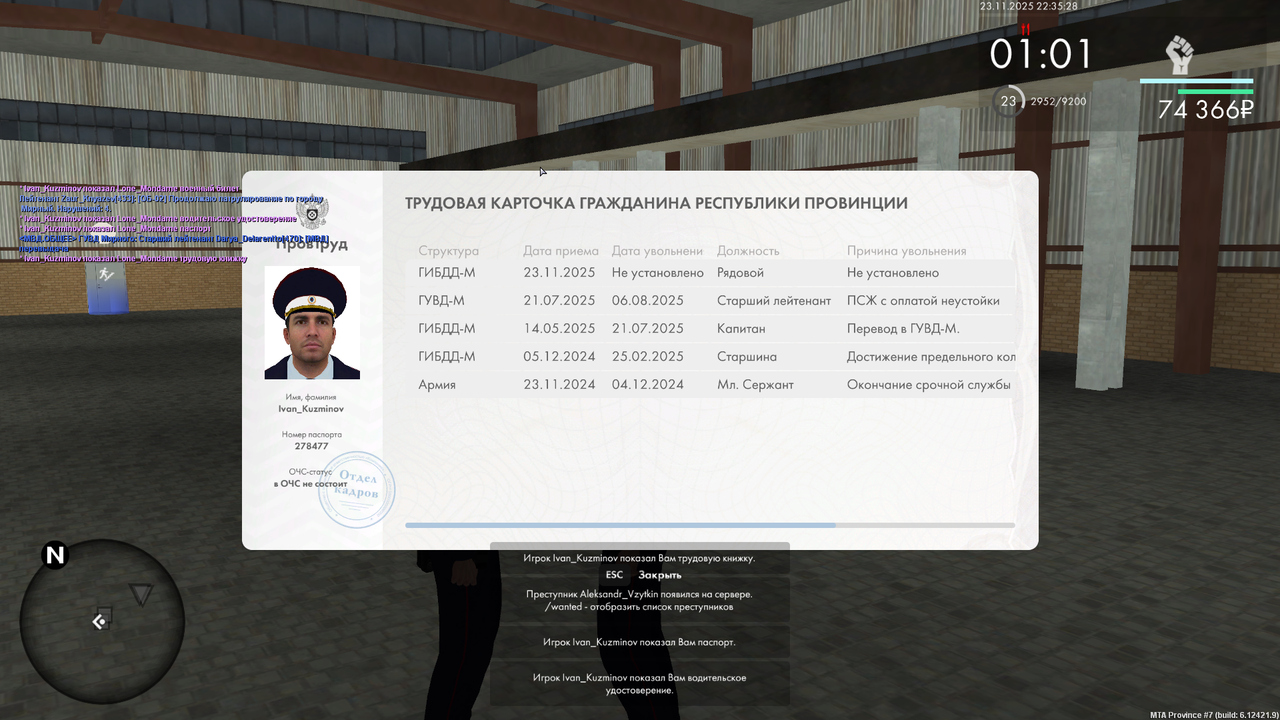This screenshot has height=720, width=1280.
Task: Click the blue Отдел кадров stamp
Action: 356,489
